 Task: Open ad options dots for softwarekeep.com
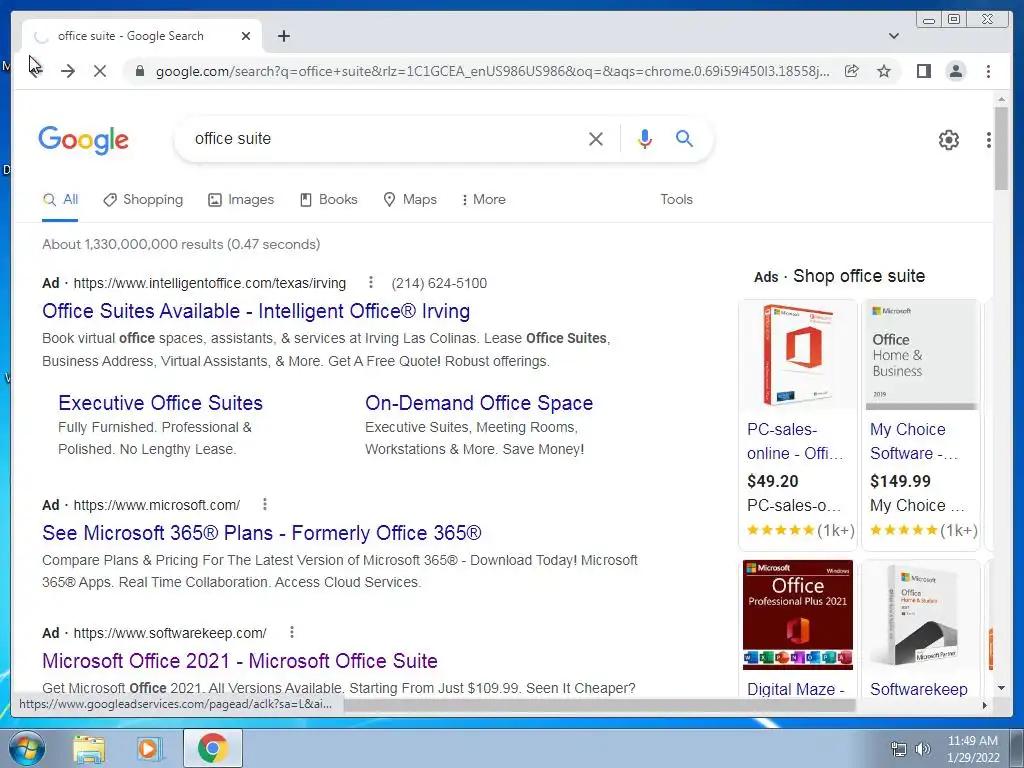[x=291, y=632]
